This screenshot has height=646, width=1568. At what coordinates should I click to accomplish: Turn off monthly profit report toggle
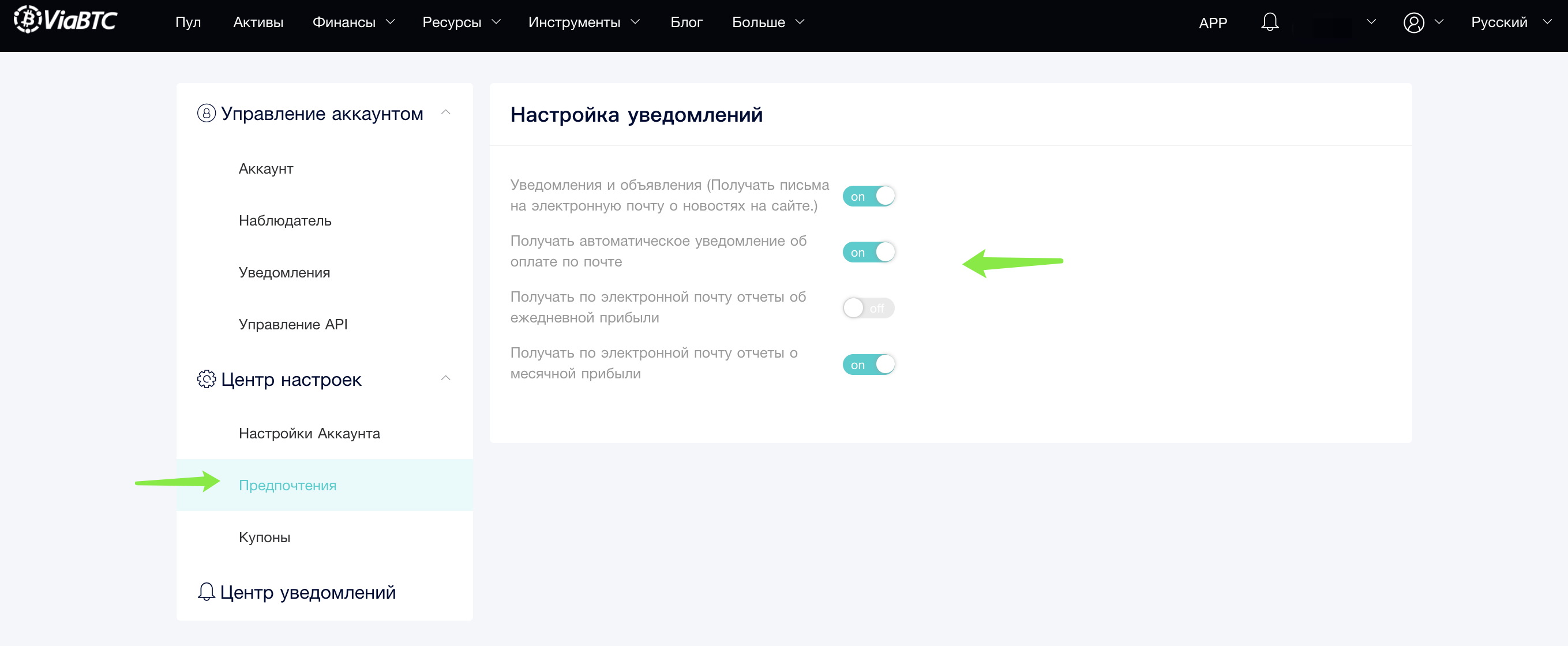869,364
